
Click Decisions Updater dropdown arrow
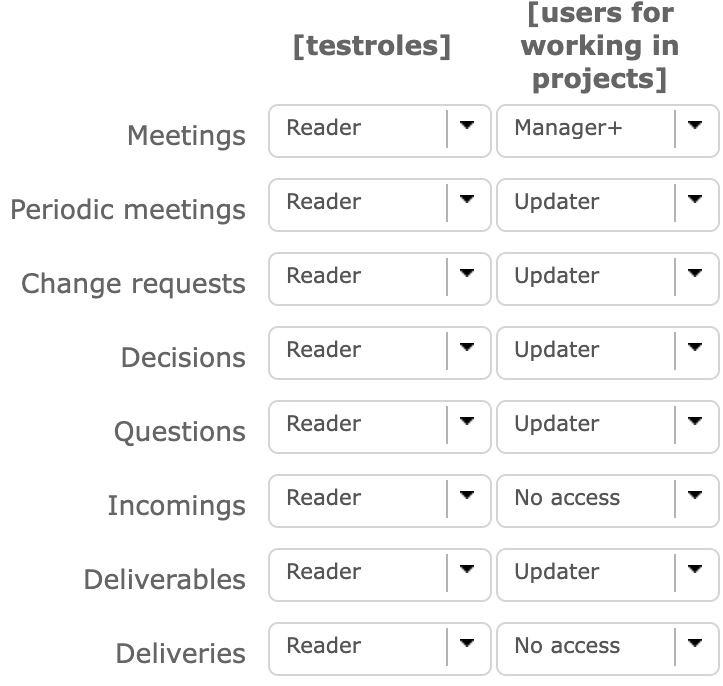(x=695, y=351)
